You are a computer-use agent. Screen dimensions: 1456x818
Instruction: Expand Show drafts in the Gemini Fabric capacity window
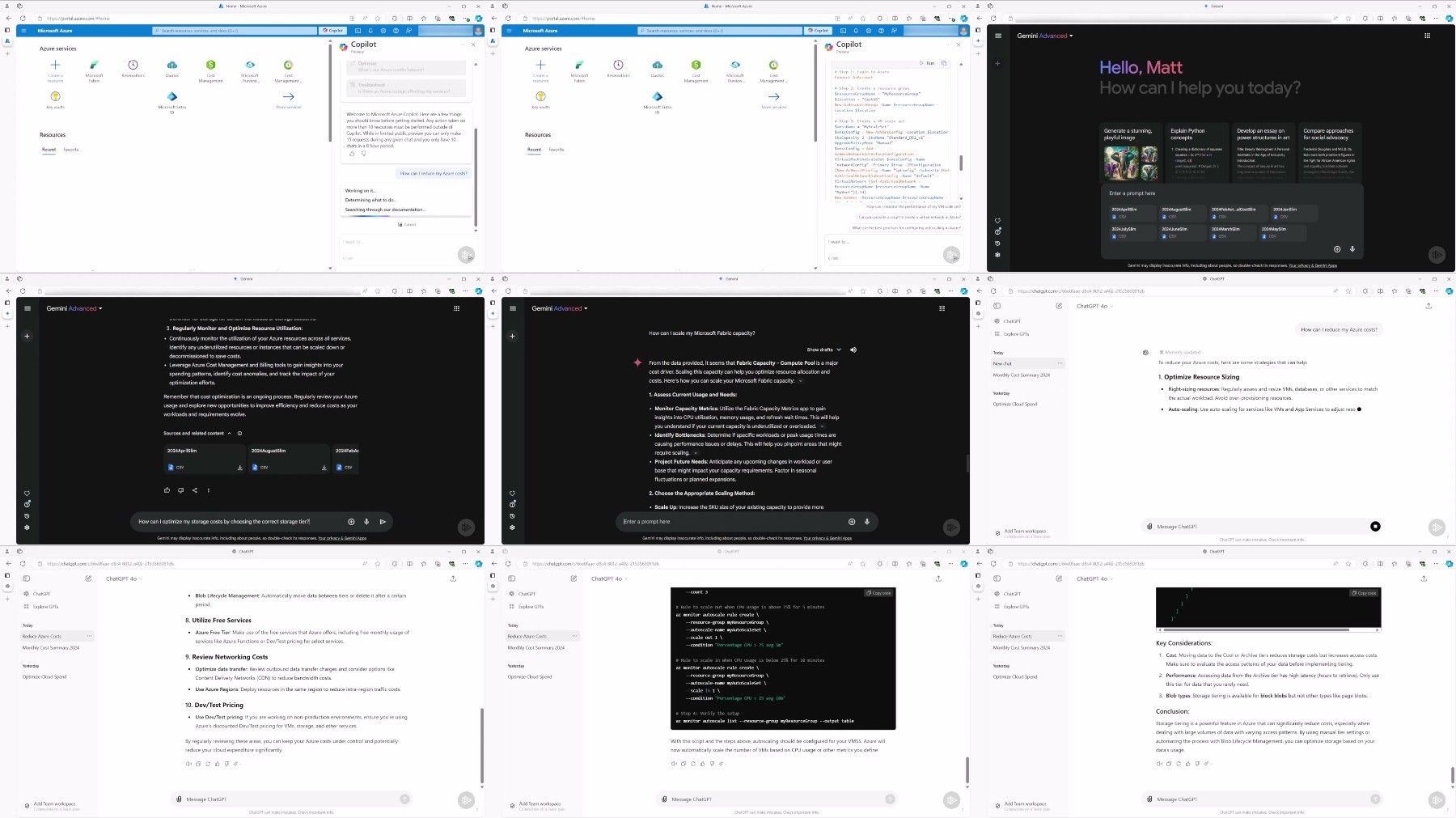823,350
